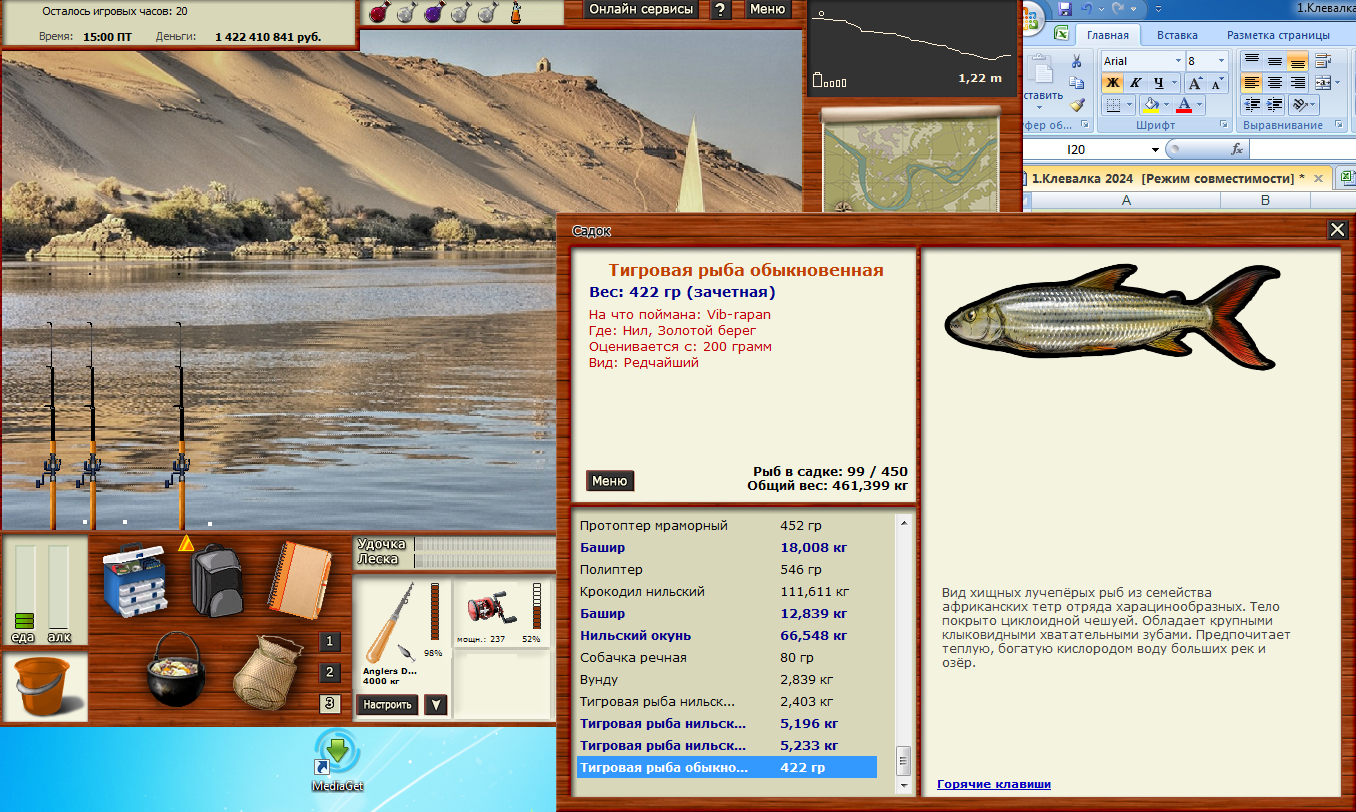Click the Настроить button
This screenshot has height=812, width=1356.
coord(387,704)
